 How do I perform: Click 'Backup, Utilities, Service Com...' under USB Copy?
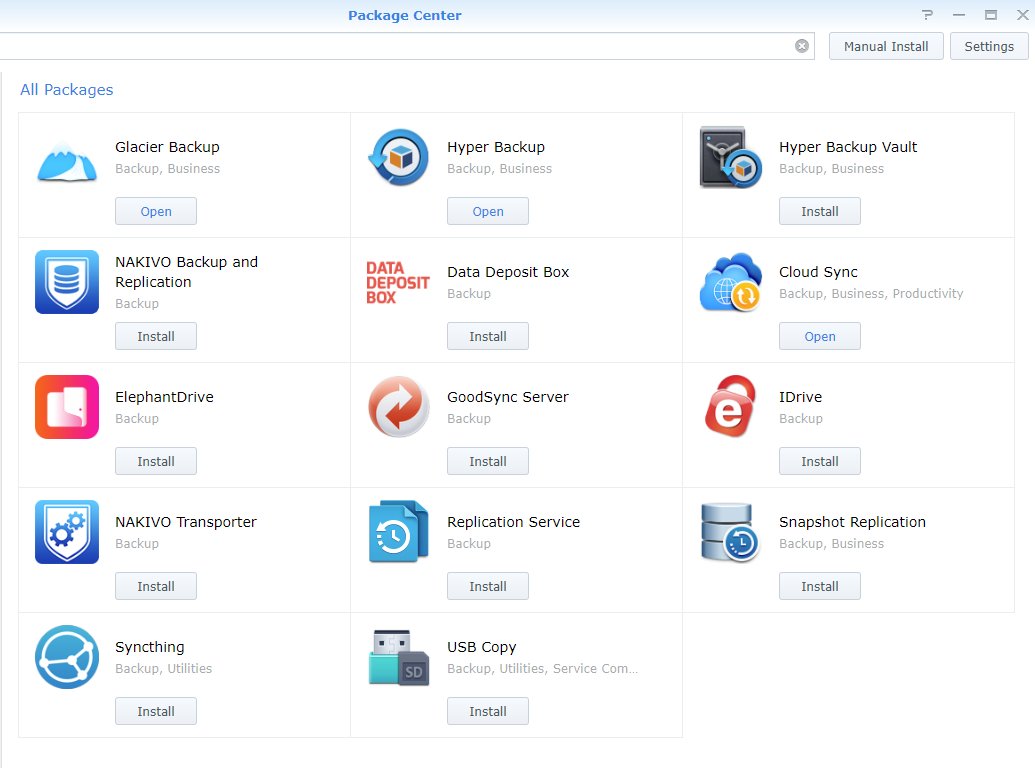[x=543, y=668]
